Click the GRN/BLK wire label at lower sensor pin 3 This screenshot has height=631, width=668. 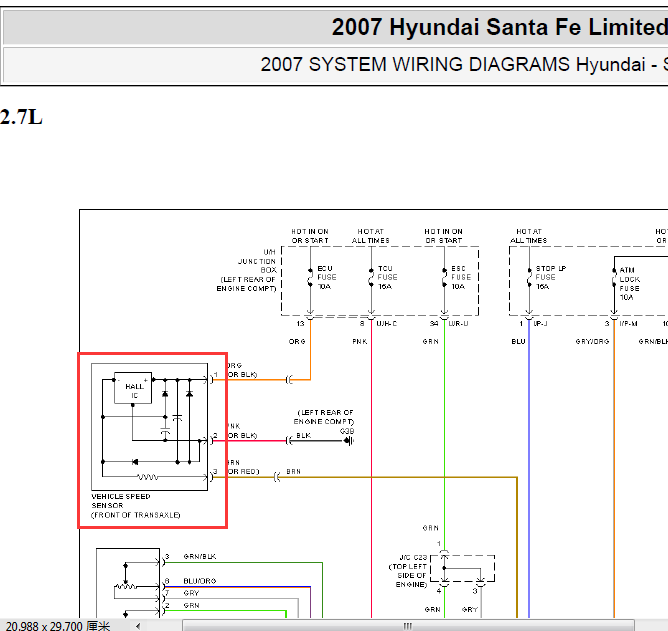point(199,556)
